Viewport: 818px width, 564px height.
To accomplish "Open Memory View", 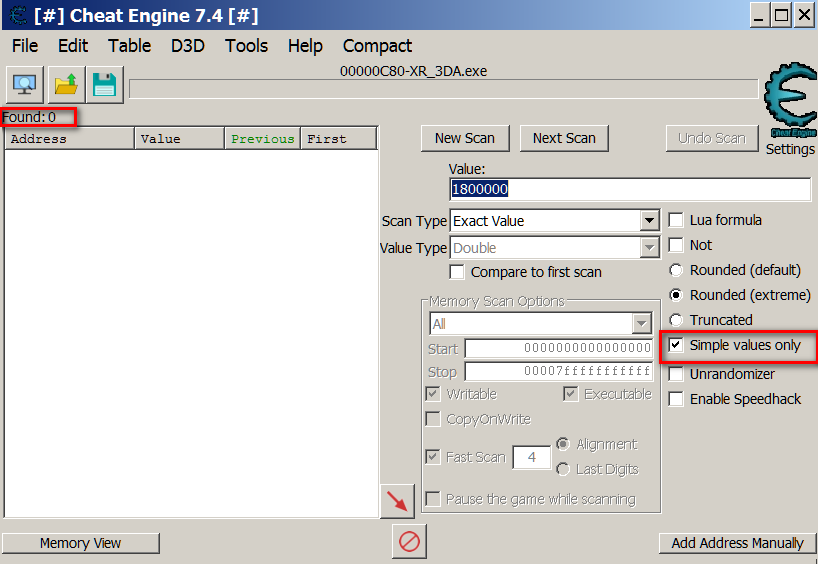I will pos(80,543).
